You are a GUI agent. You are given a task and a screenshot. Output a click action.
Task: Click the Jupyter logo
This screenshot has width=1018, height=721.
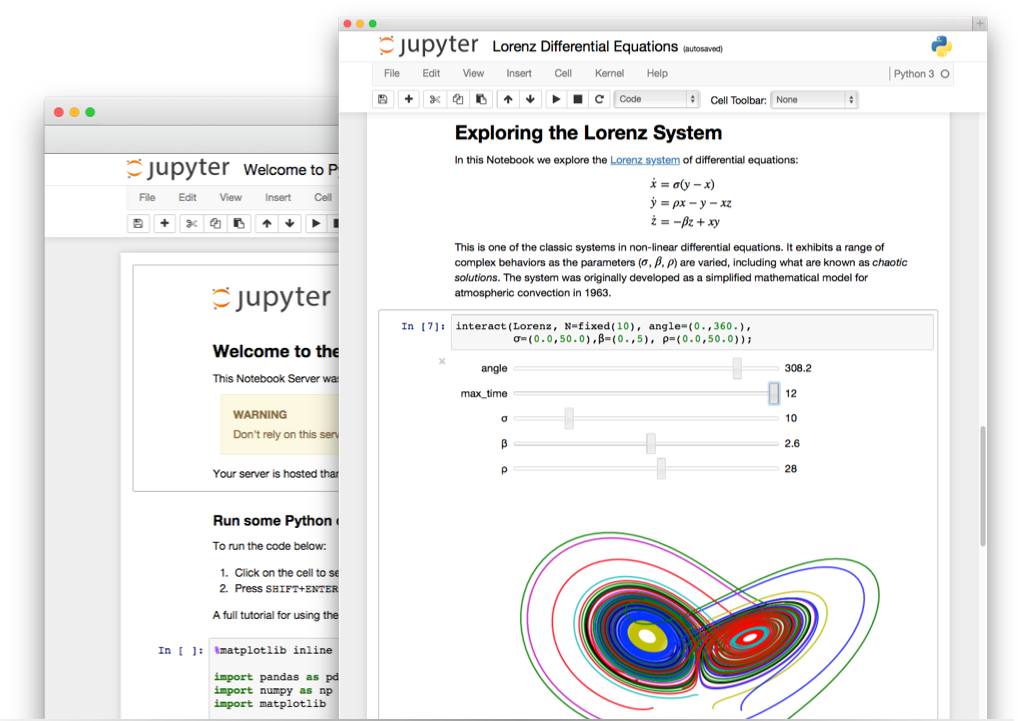coord(428,45)
